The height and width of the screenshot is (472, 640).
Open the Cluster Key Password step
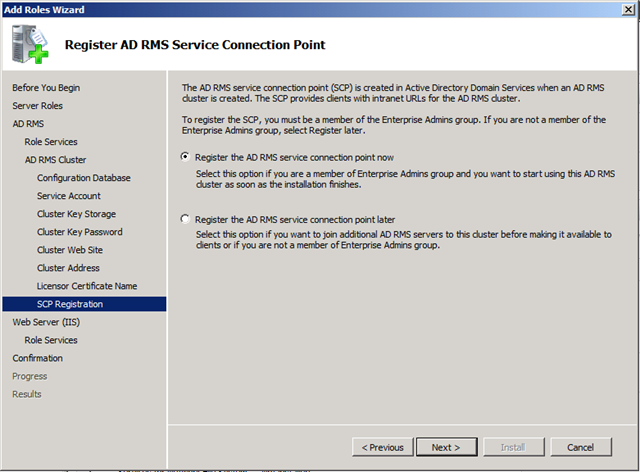(x=80, y=232)
